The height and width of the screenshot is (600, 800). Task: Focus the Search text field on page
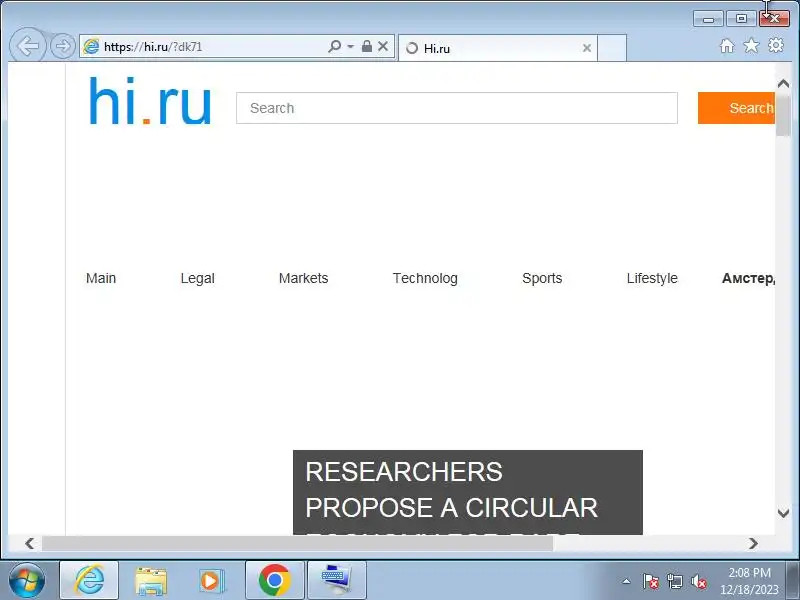tap(457, 108)
